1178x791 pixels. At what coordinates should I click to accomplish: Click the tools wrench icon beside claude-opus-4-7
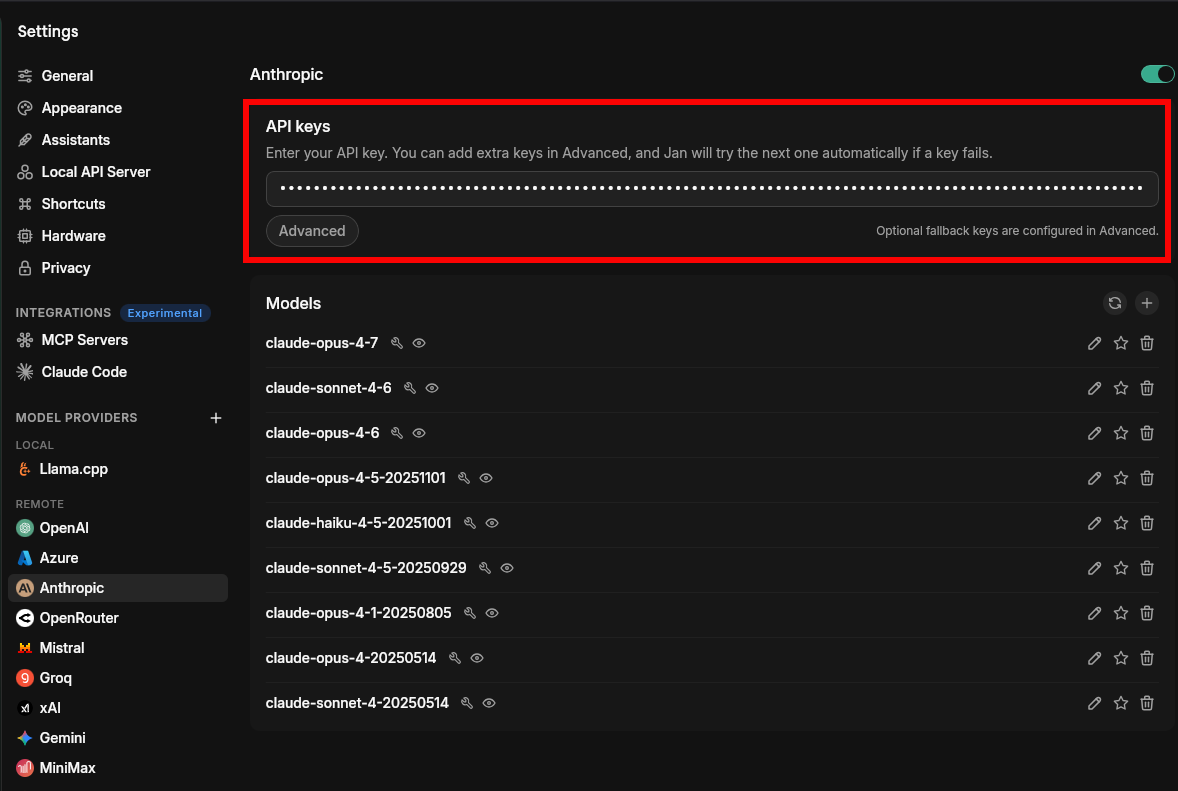pyautogui.click(x=397, y=343)
